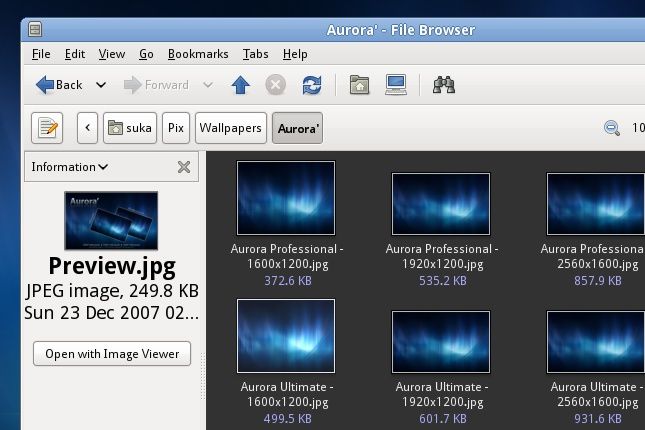Select the Aurora Ultimate - 2560x1600.jpg thumbnail
This screenshot has height=430, width=645.
click(x=596, y=342)
